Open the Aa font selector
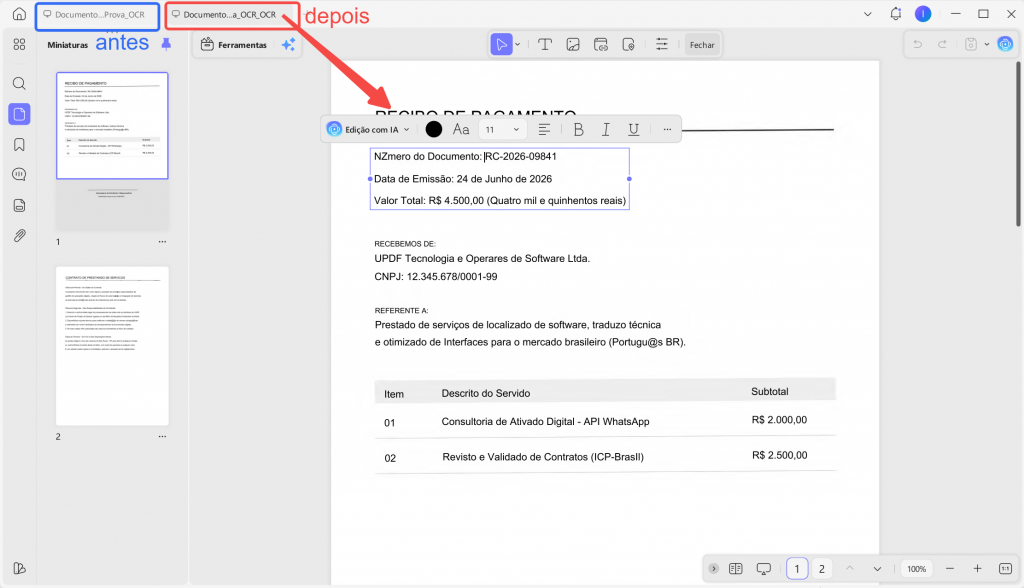The image size is (1024, 588). (x=461, y=129)
